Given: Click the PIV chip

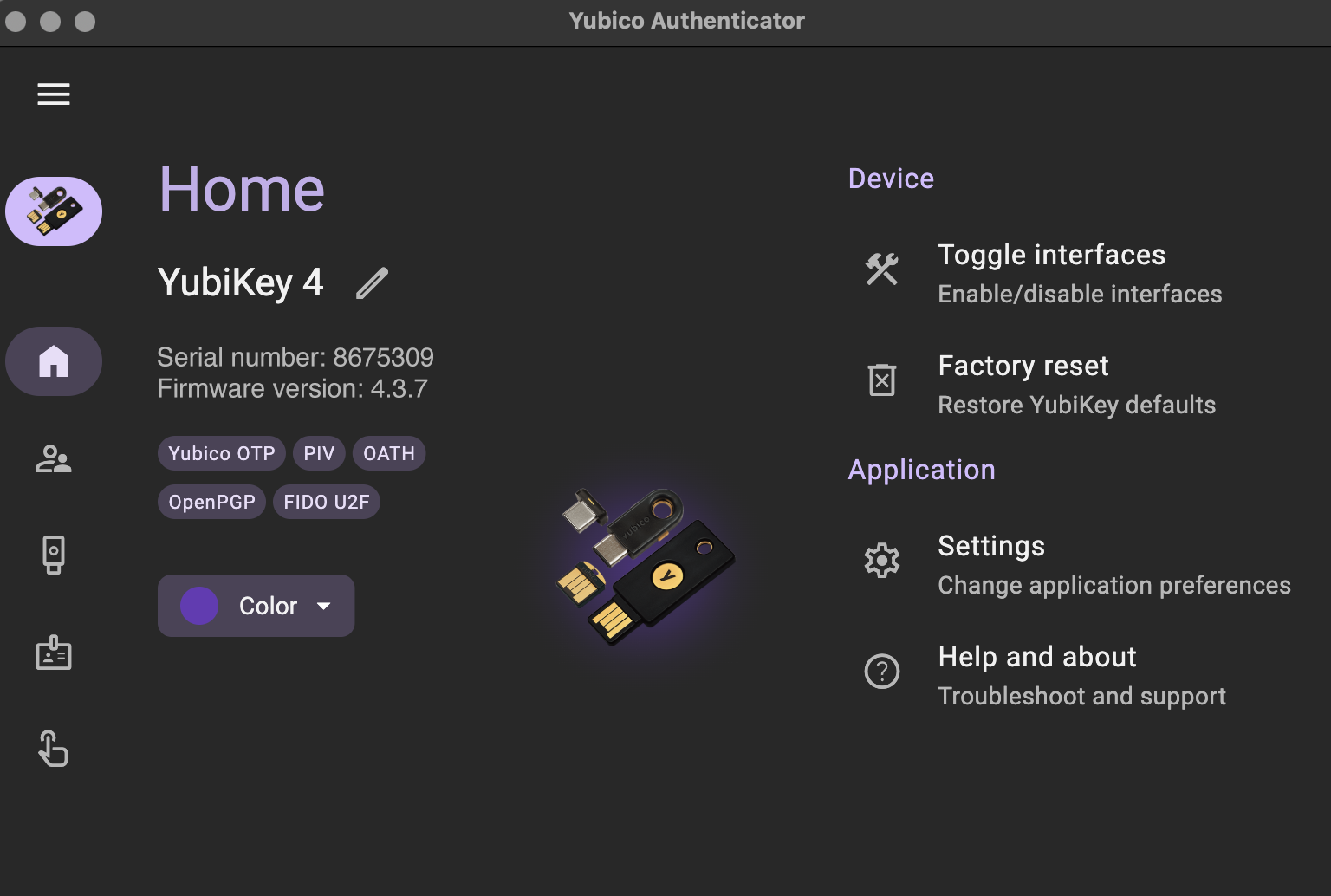Looking at the screenshot, I should tap(319, 452).
